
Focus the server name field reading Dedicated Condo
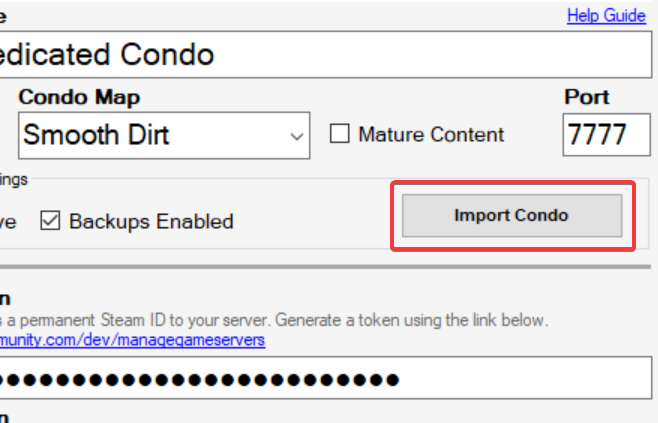pos(325,55)
